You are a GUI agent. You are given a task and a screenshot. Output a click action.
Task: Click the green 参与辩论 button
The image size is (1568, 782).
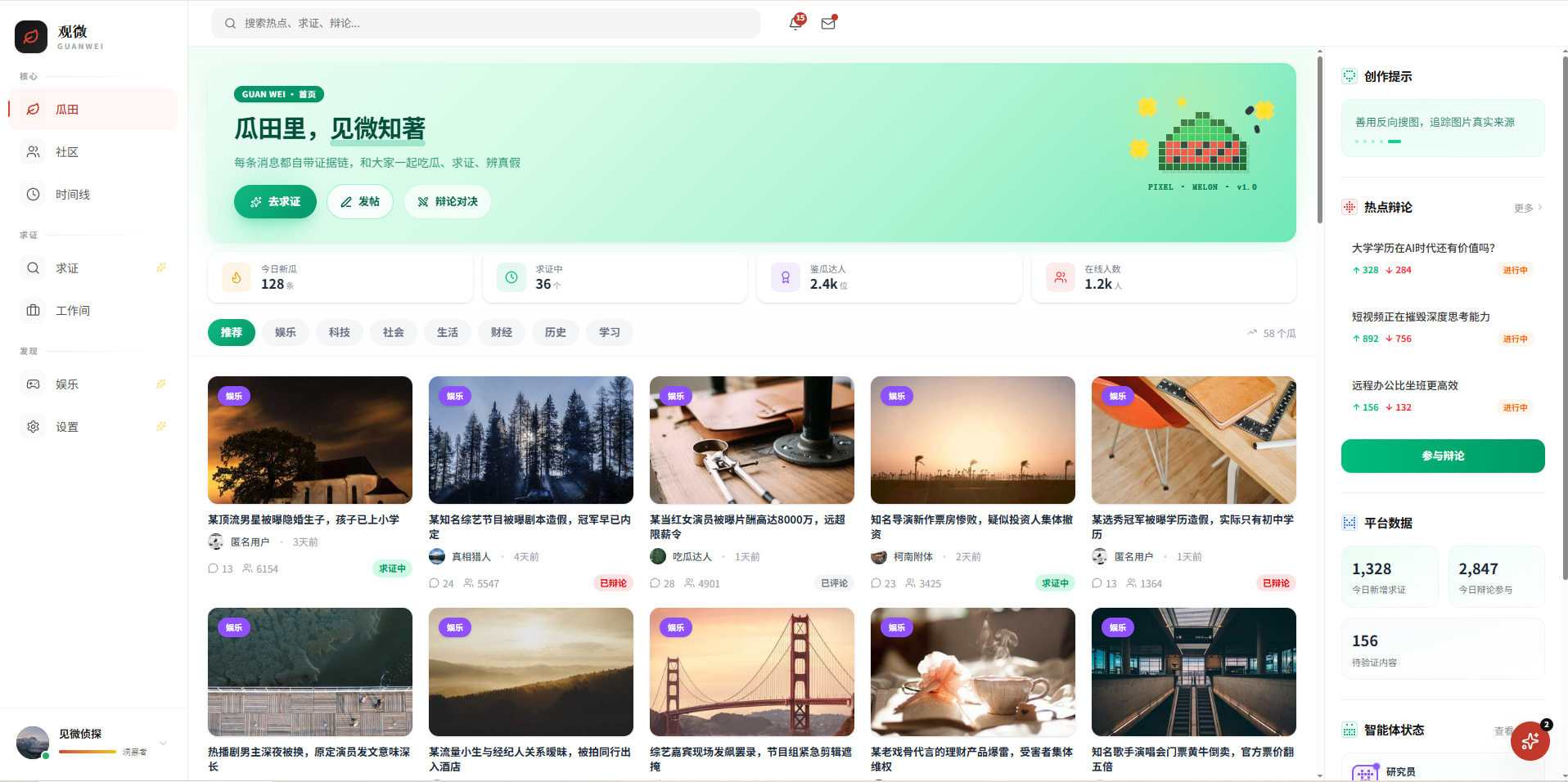tap(1443, 456)
